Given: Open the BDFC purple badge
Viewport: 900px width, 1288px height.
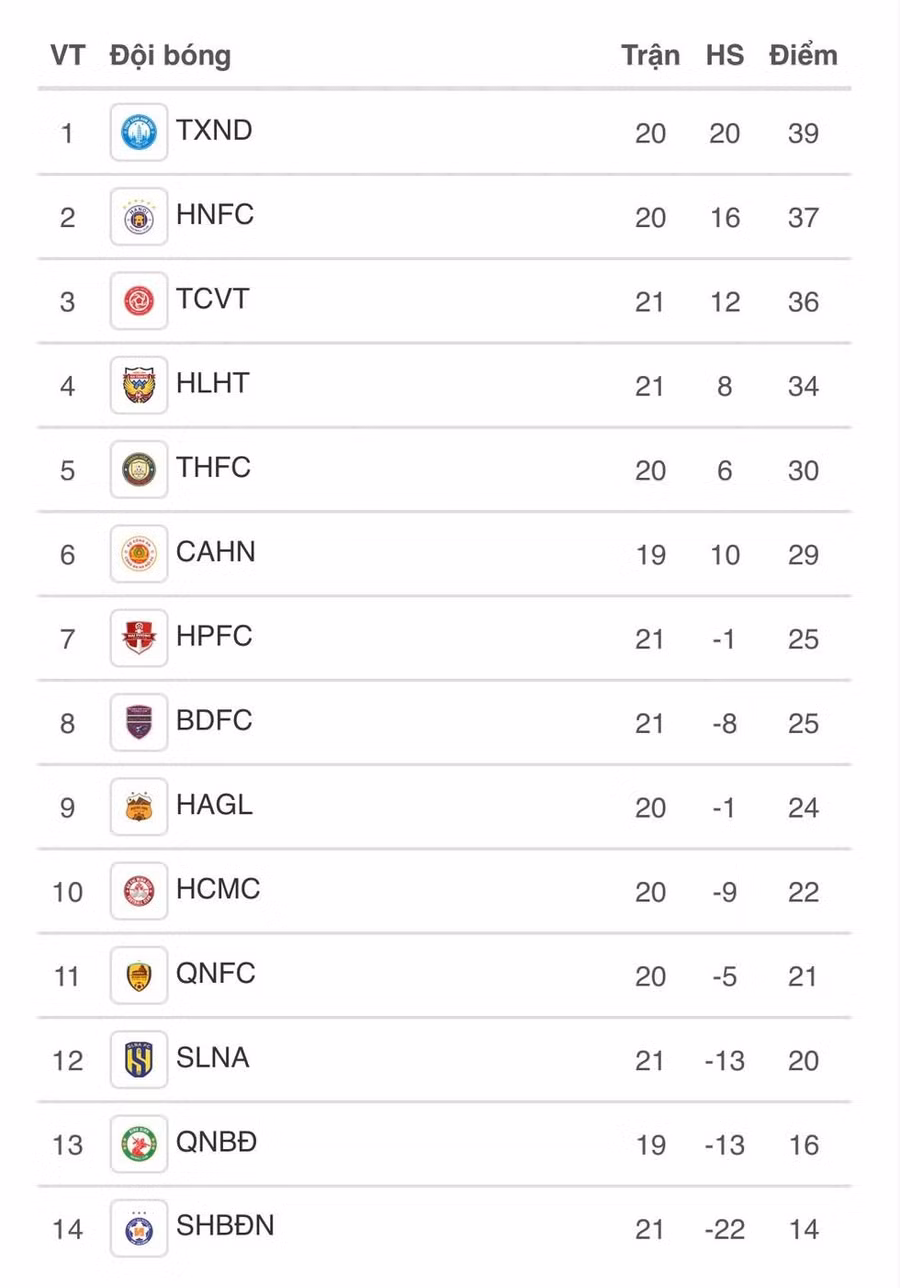Looking at the screenshot, I should tap(139, 722).
